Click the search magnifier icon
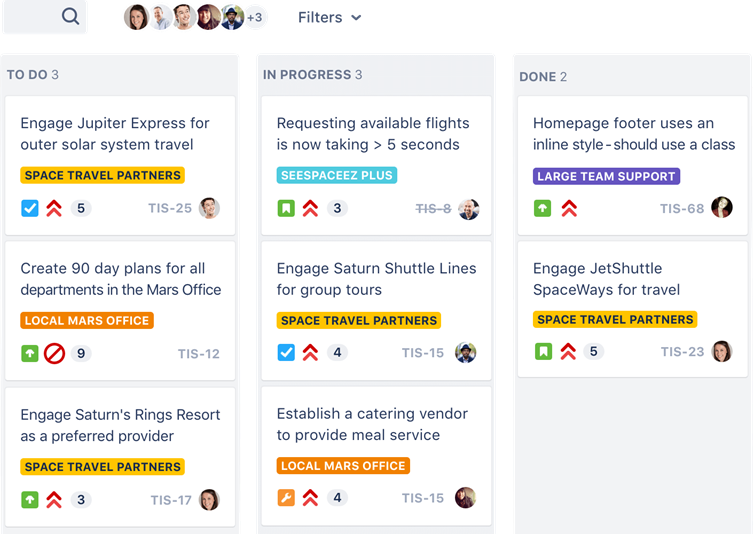Image resolution: width=754 pixels, height=534 pixels. [70, 16]
